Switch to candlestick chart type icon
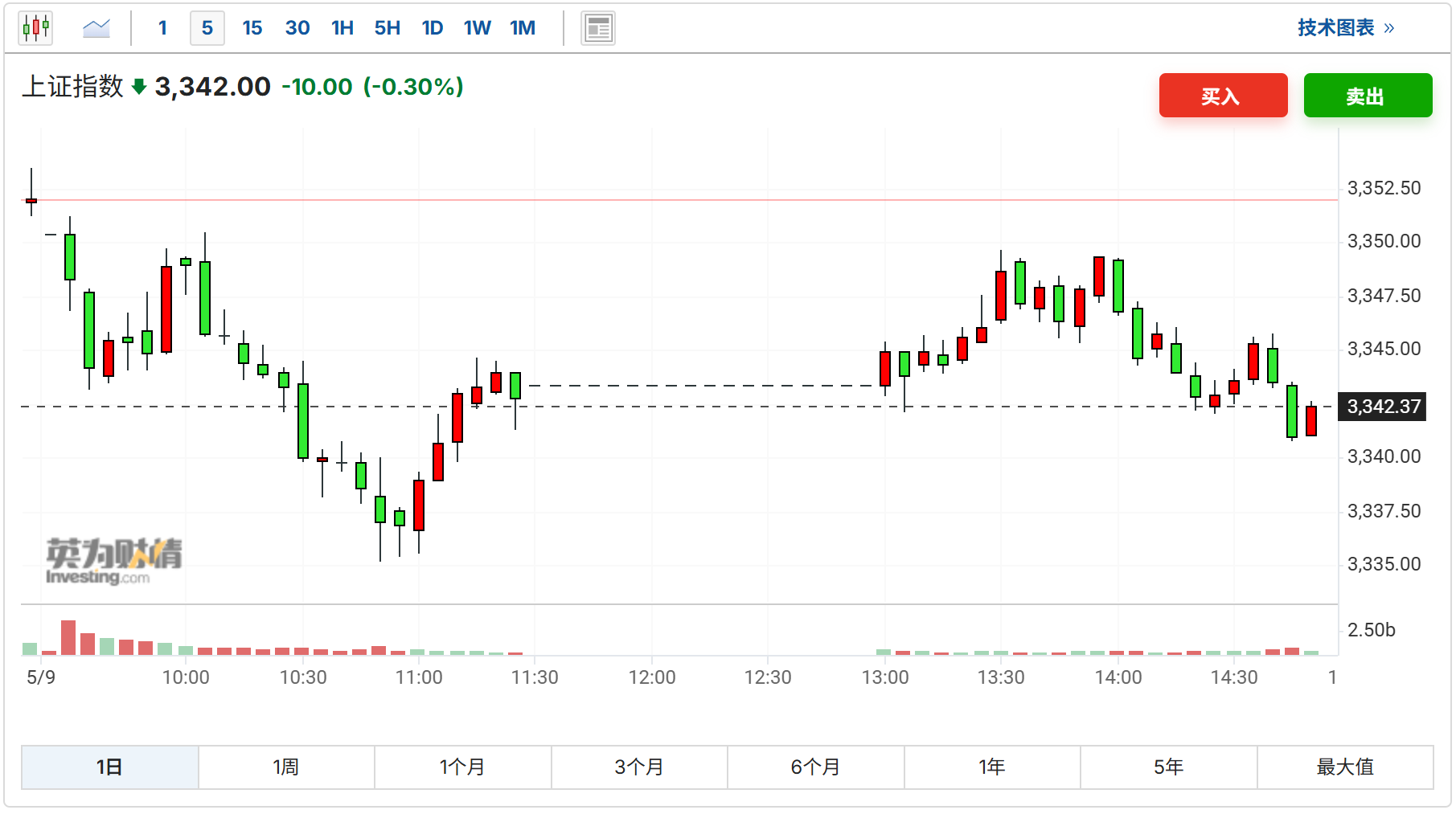Screen dimensions: 1456x814 [35, 28]
